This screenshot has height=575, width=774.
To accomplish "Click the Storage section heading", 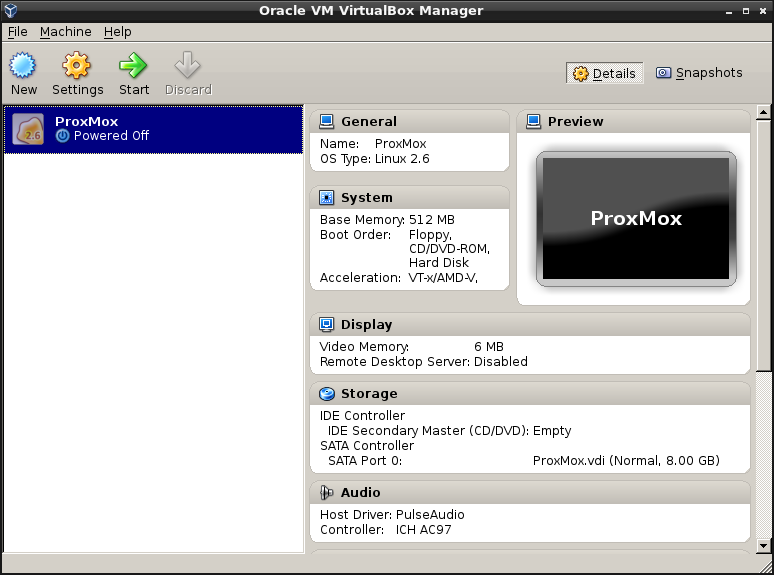I will pyautogui.click(x=369, y=393).
